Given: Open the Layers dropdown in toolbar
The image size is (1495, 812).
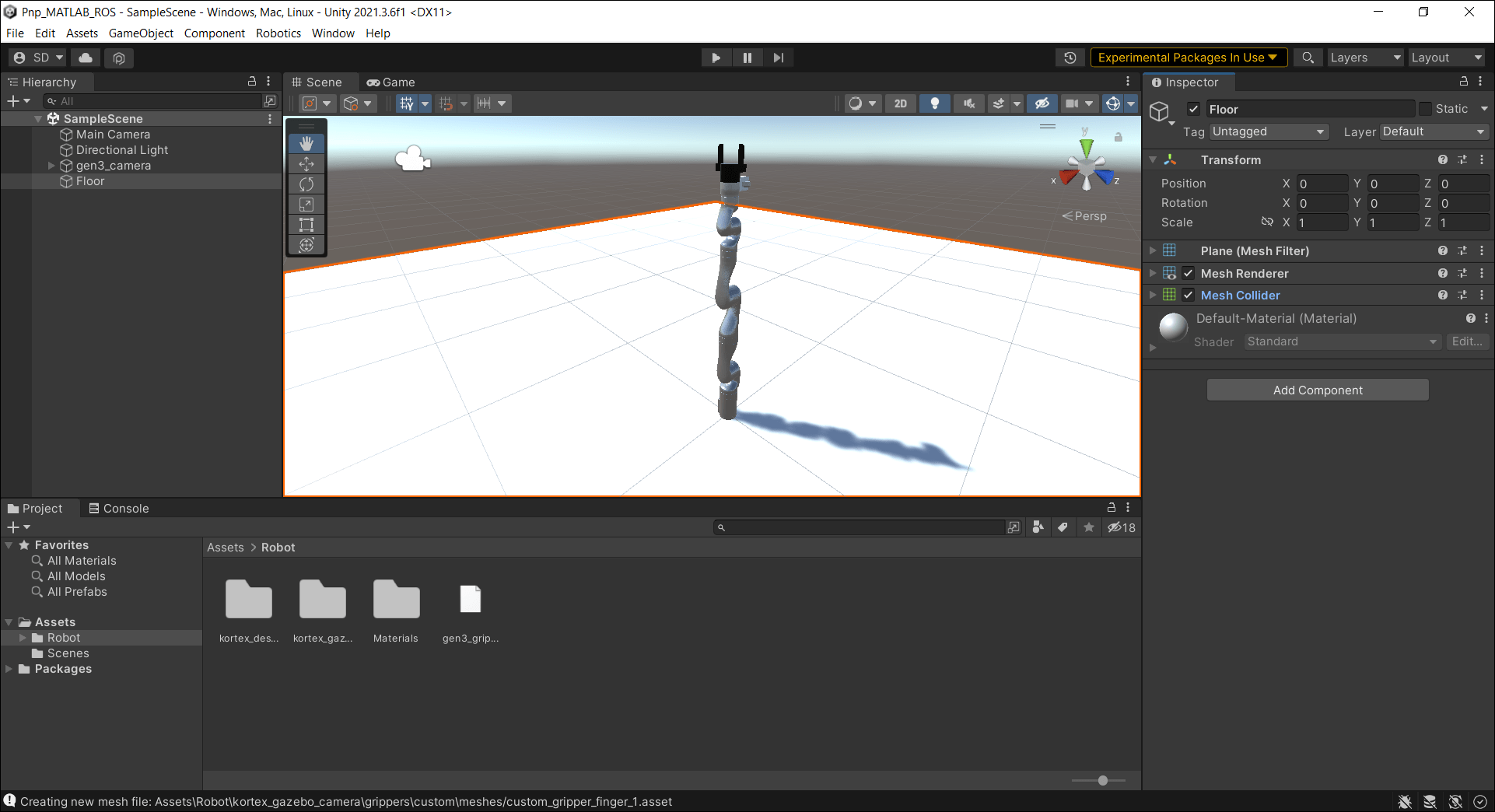Looking at the screenshot, I should [1364, 58].
